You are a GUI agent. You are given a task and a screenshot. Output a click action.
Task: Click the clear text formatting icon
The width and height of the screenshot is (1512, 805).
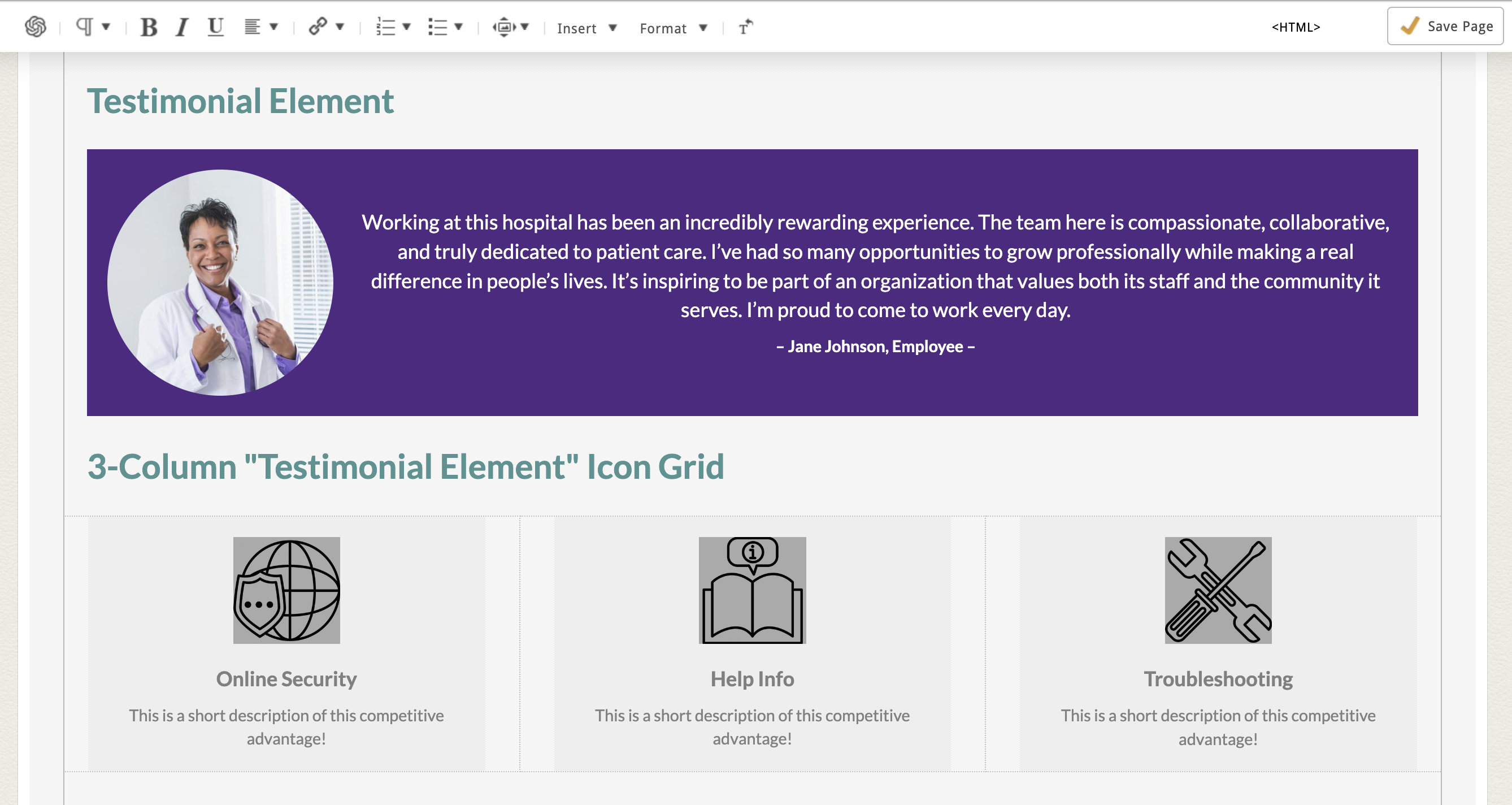[x=745, y=27]
